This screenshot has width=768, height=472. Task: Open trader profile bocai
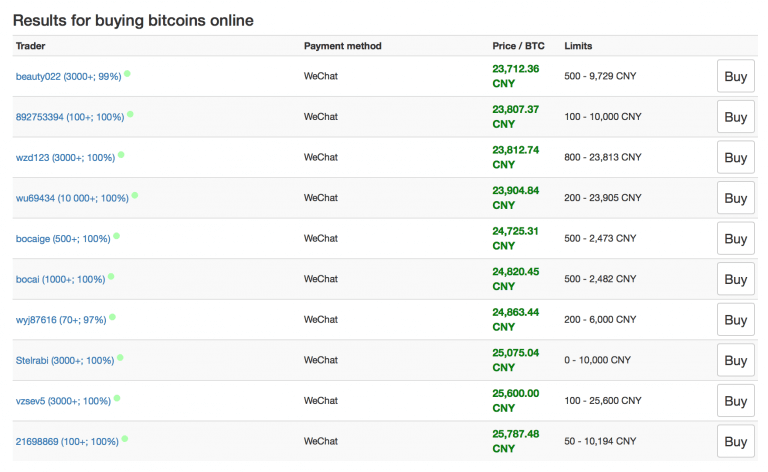60,280
